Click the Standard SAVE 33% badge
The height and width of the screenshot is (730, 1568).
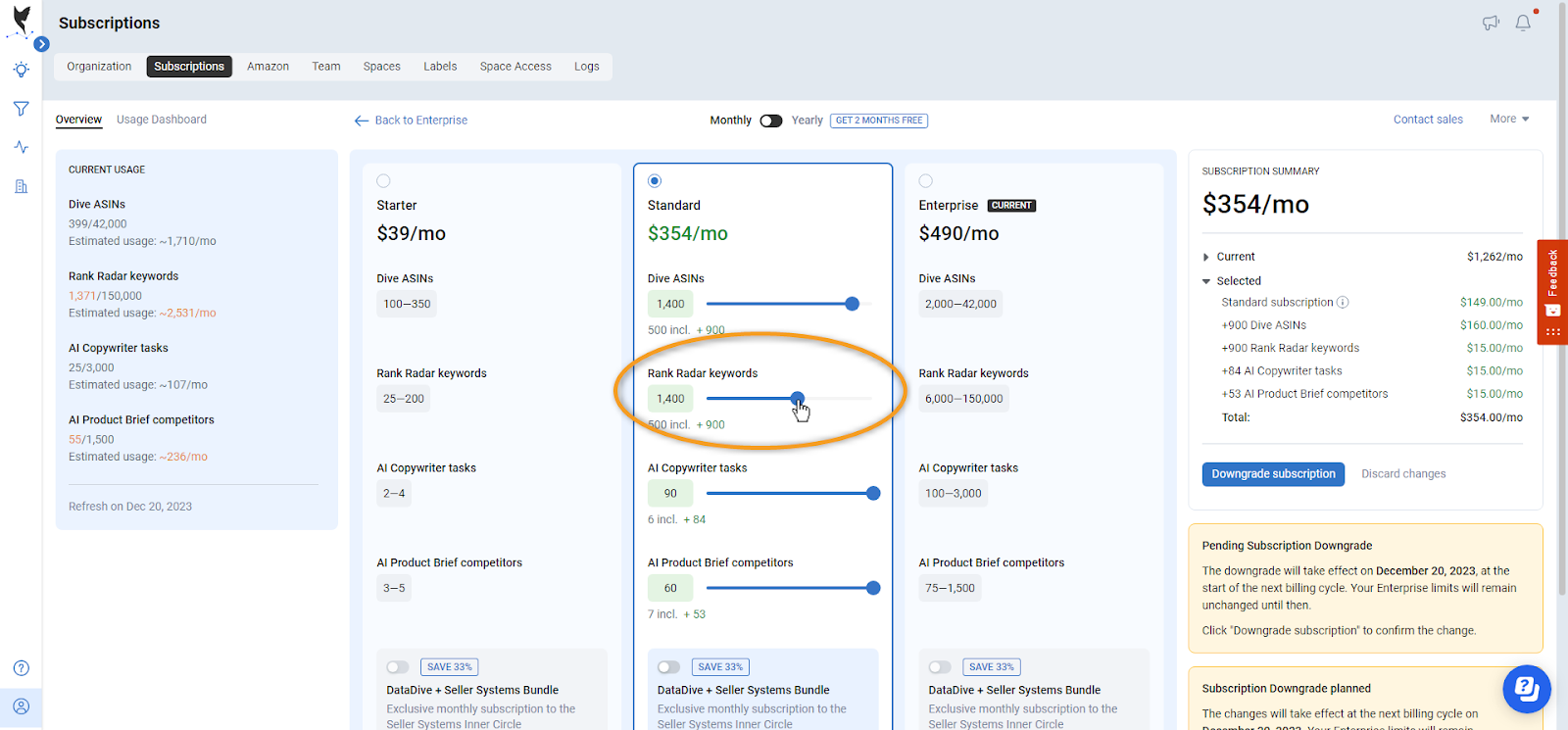click(720, 667)
